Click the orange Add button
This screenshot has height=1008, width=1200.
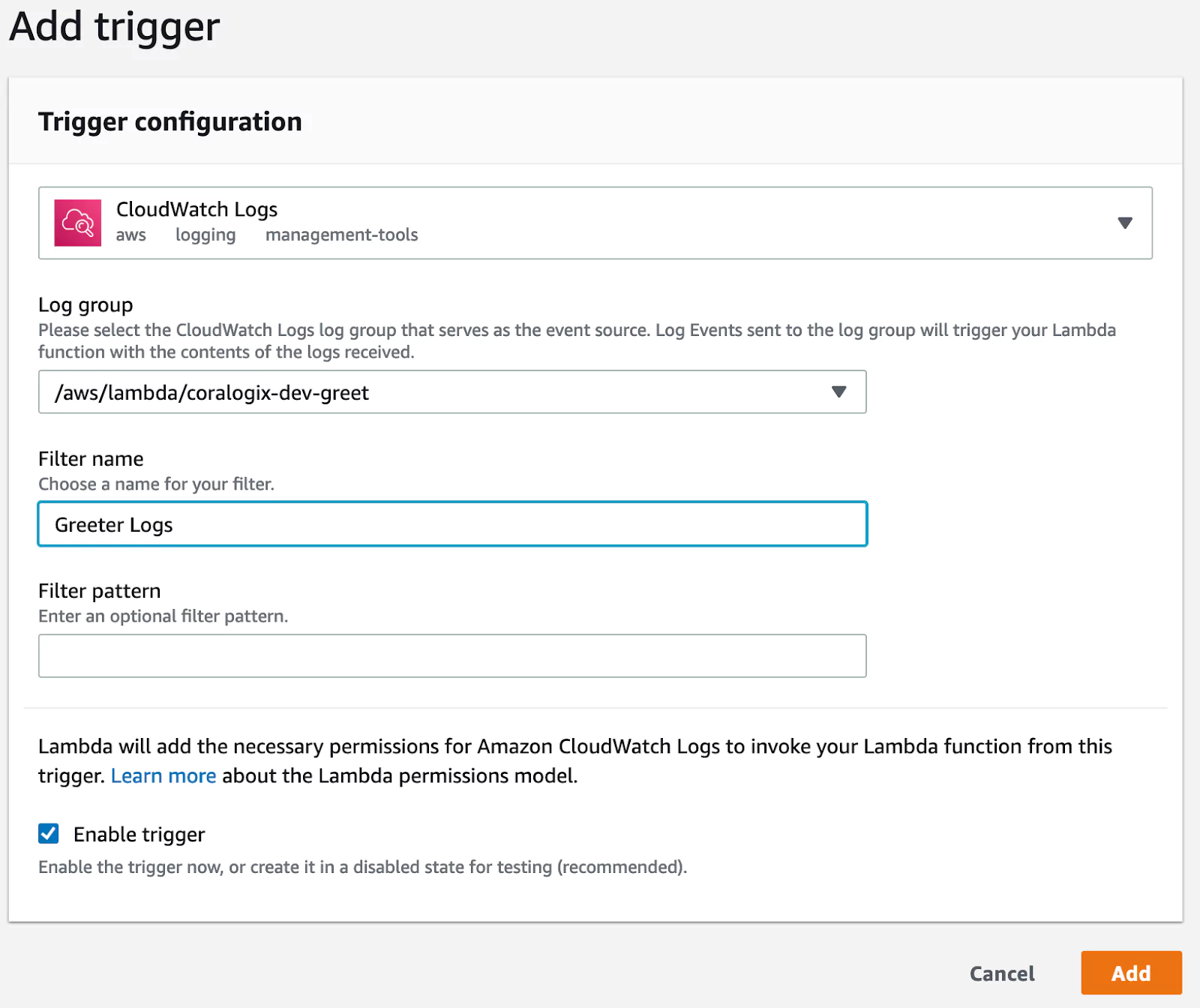(1131, 973)
